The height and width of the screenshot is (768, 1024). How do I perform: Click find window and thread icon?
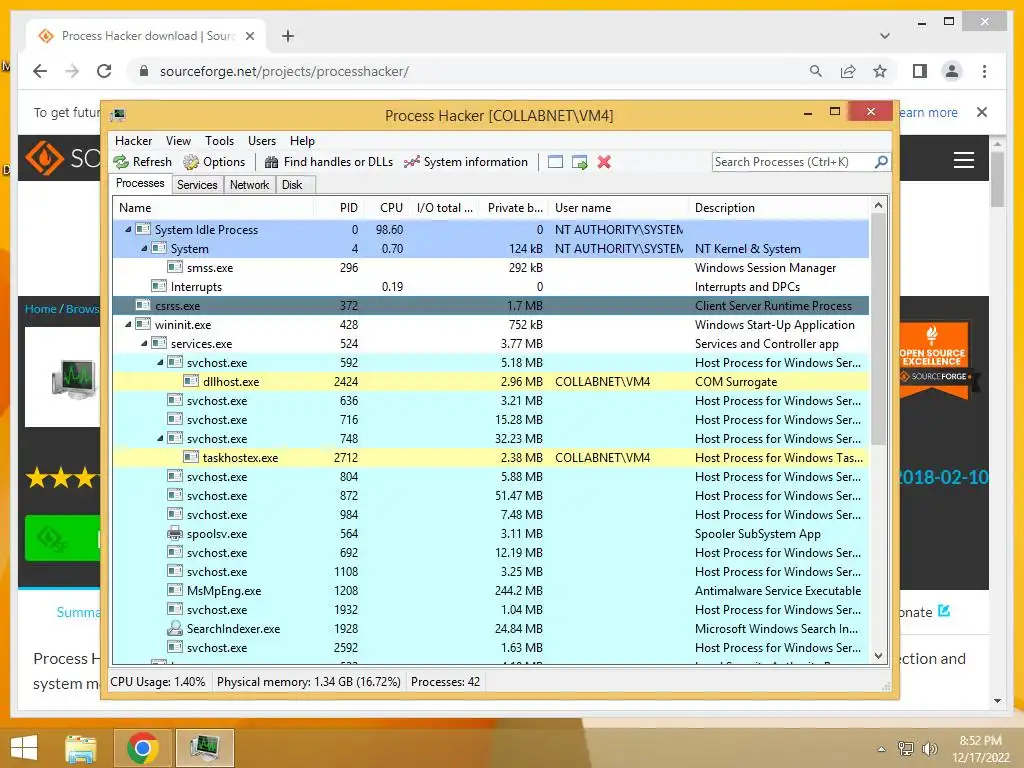click(579, 162)
